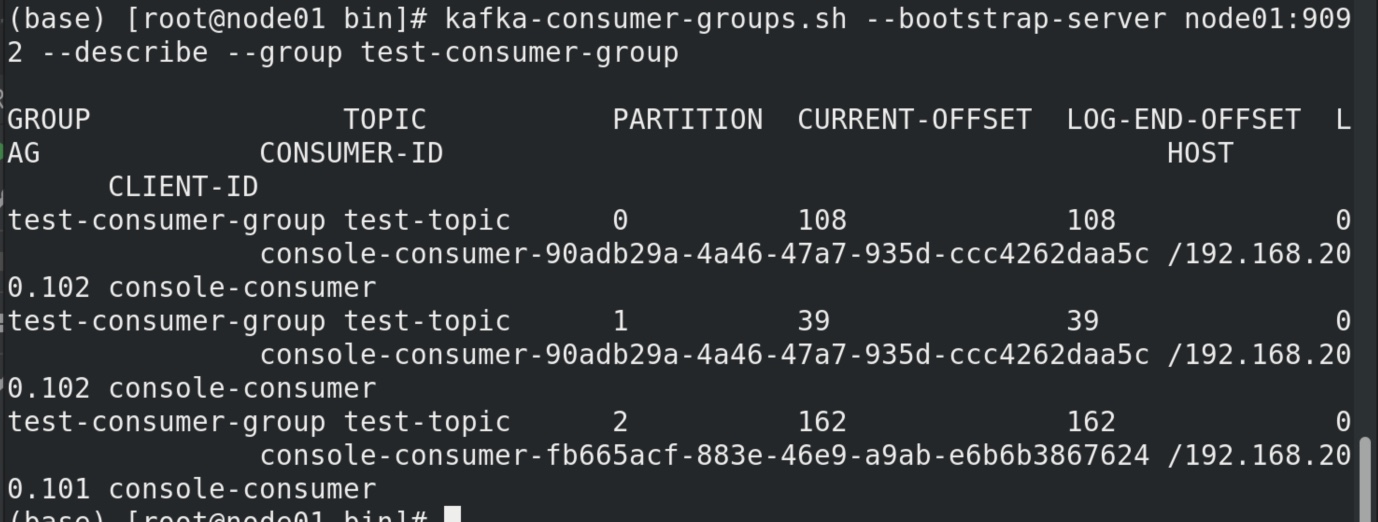Click current offset value 108

[822, 221]
